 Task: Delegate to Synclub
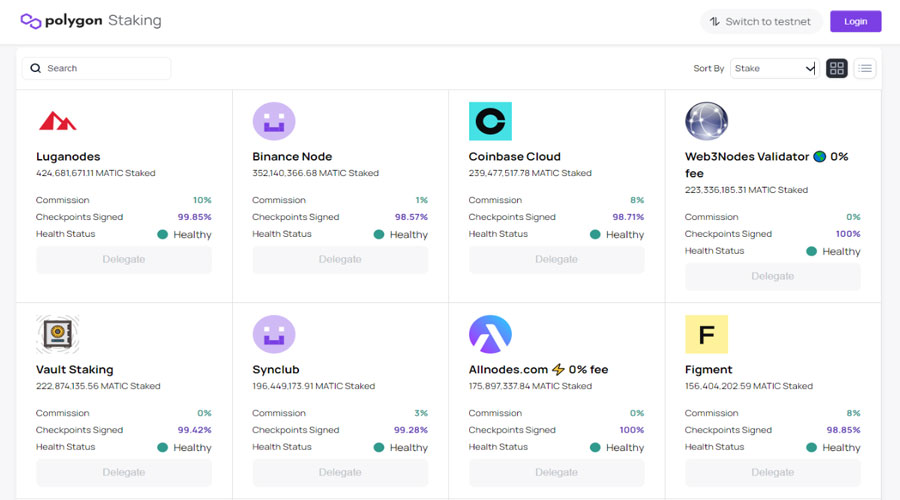pyautogui.click(x=340, y=472)
